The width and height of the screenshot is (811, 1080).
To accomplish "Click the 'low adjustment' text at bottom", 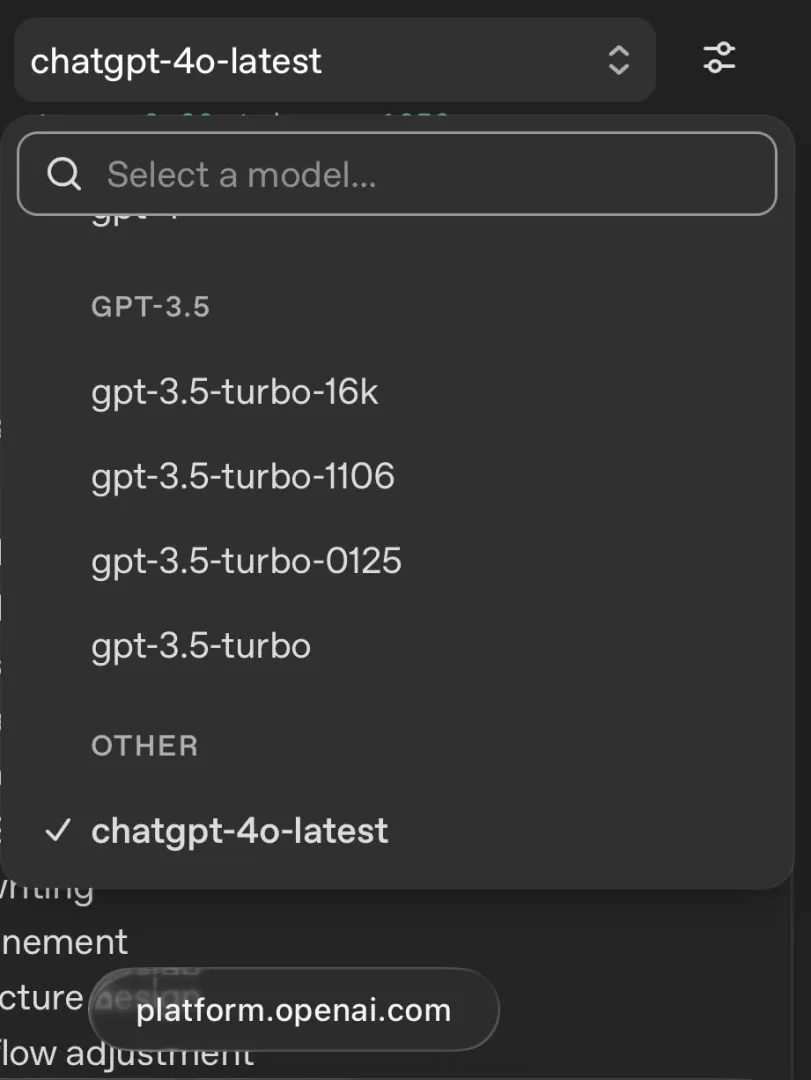I will tap(127, 1056).
